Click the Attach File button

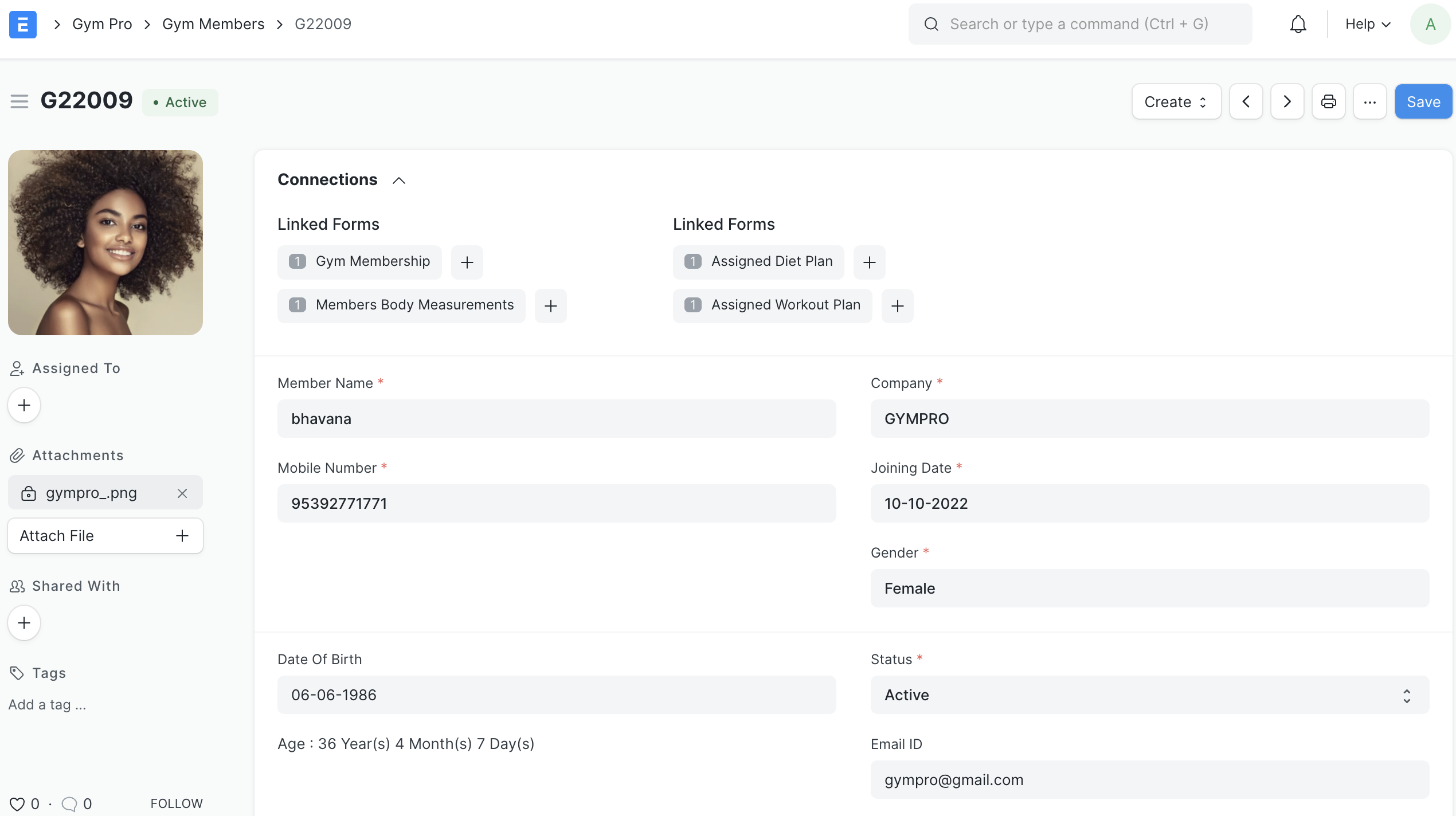105,536
